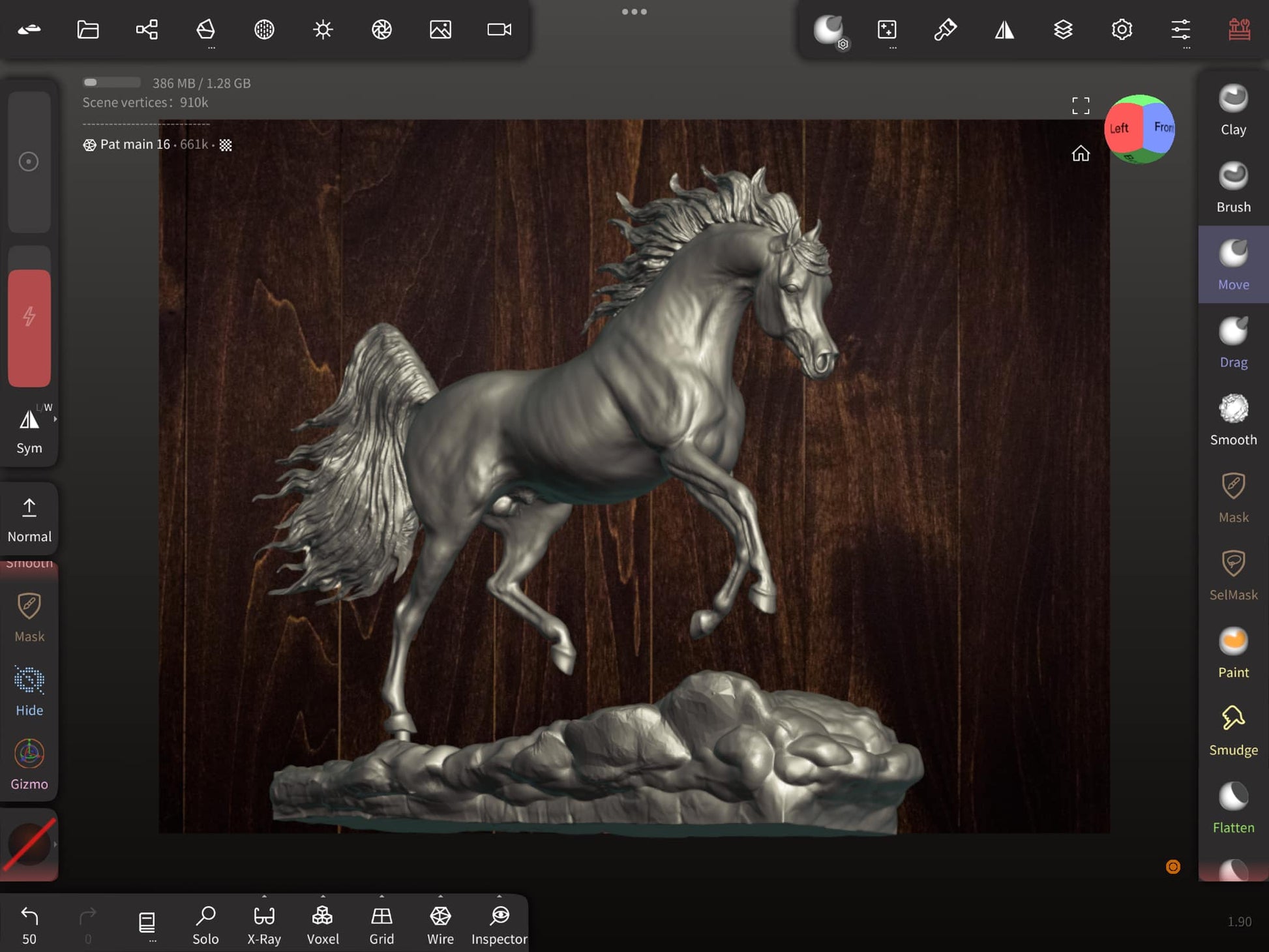
Task: Open the Background image menu
Action: [440, 29]
